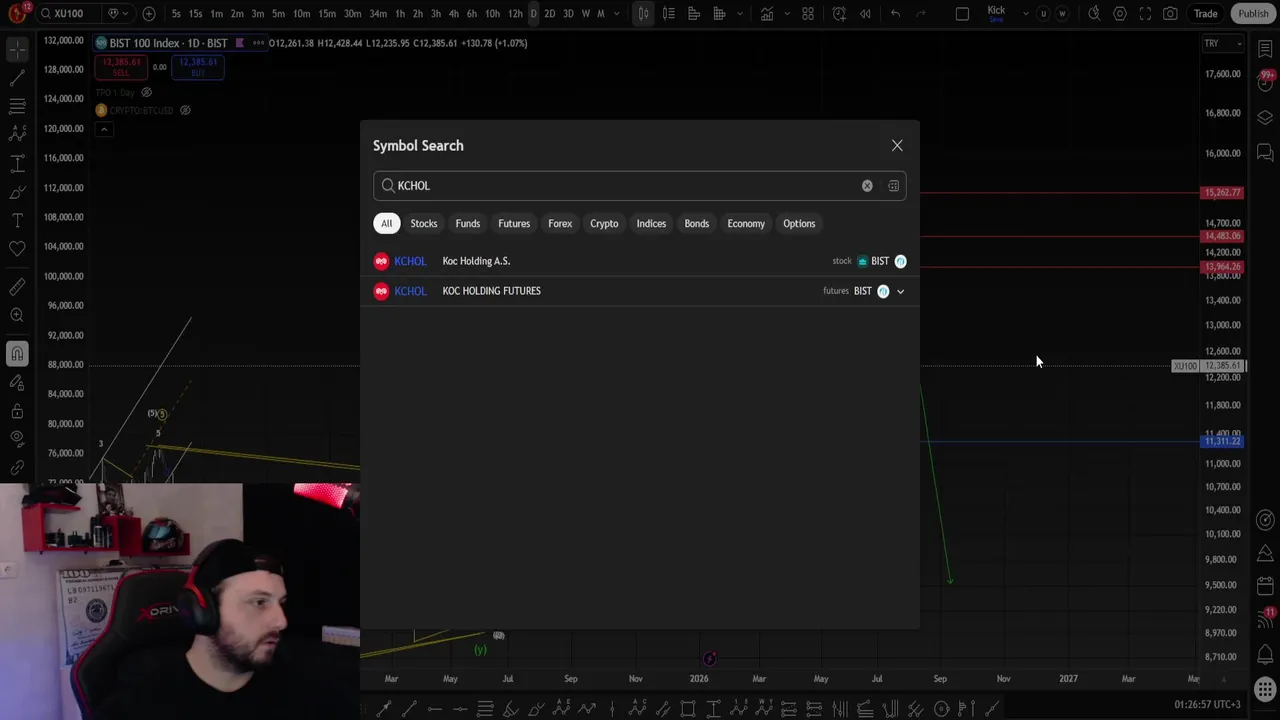This screenshot has height=720, width=1280.
Task: Select the Forex filter tab
Action: (x=560, y=224)
